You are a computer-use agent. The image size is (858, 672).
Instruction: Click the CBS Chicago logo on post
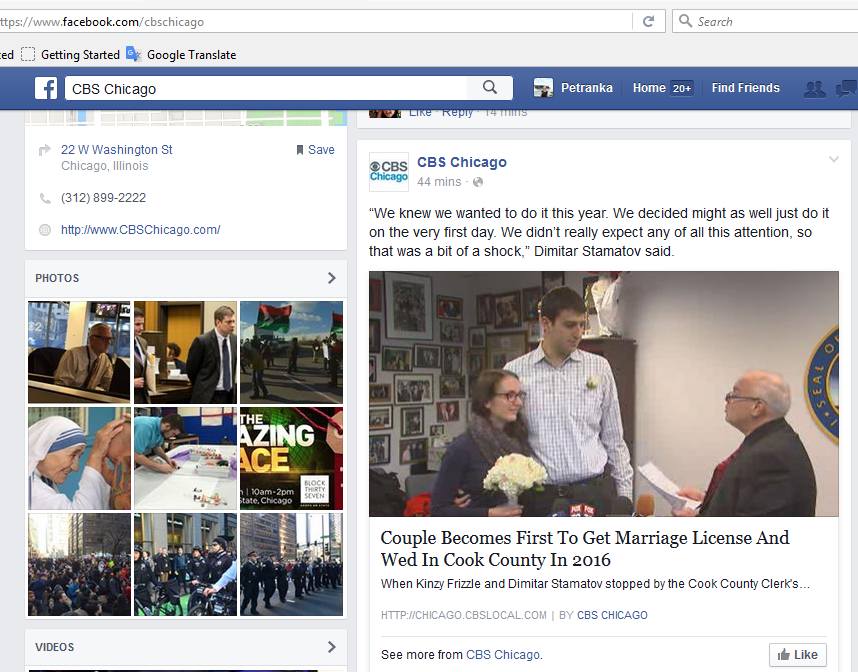(x=389, y=171)
